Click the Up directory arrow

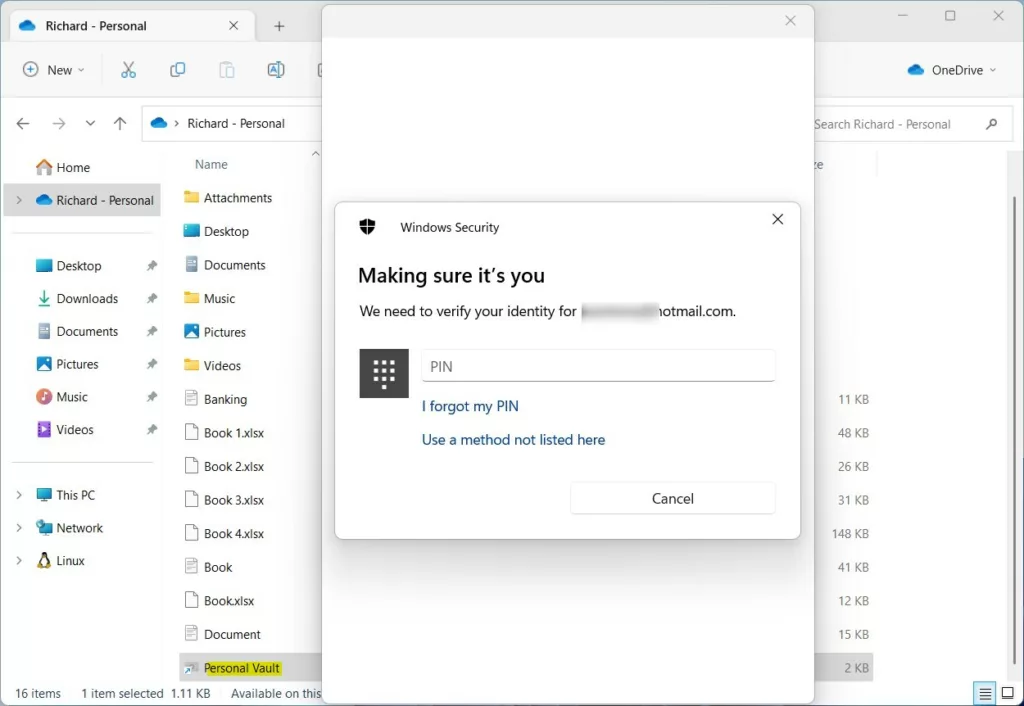(120, 124)
